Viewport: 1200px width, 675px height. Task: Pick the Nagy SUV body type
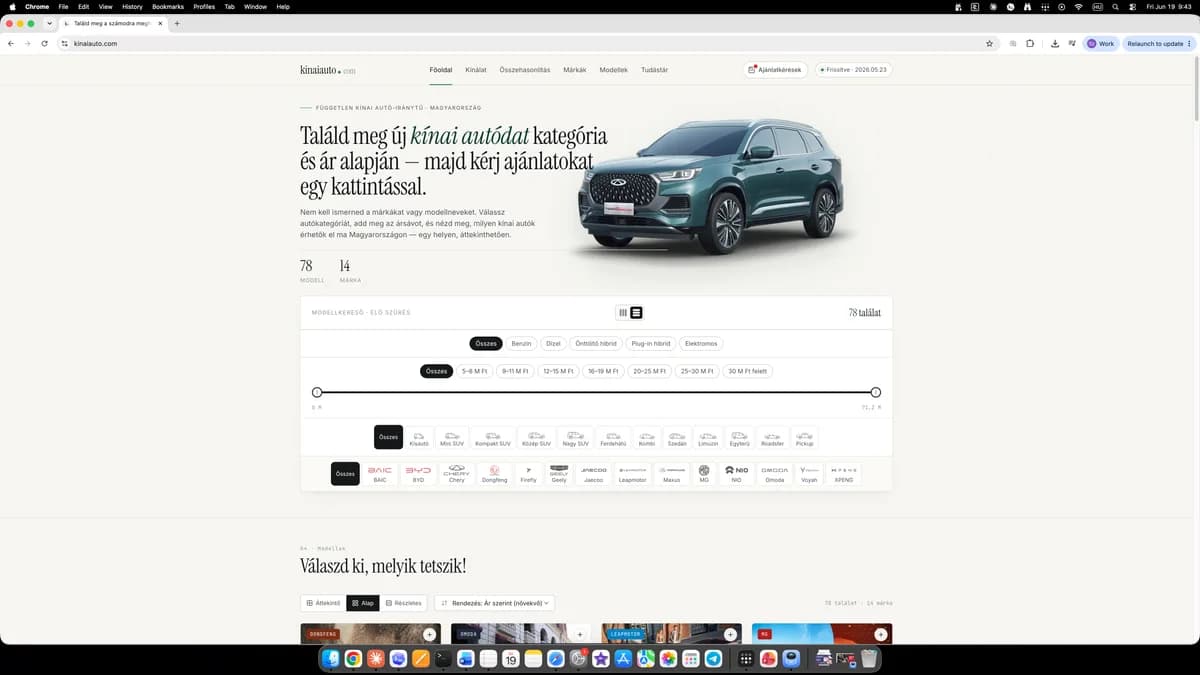pyautogui.click(x=575, y=437)
